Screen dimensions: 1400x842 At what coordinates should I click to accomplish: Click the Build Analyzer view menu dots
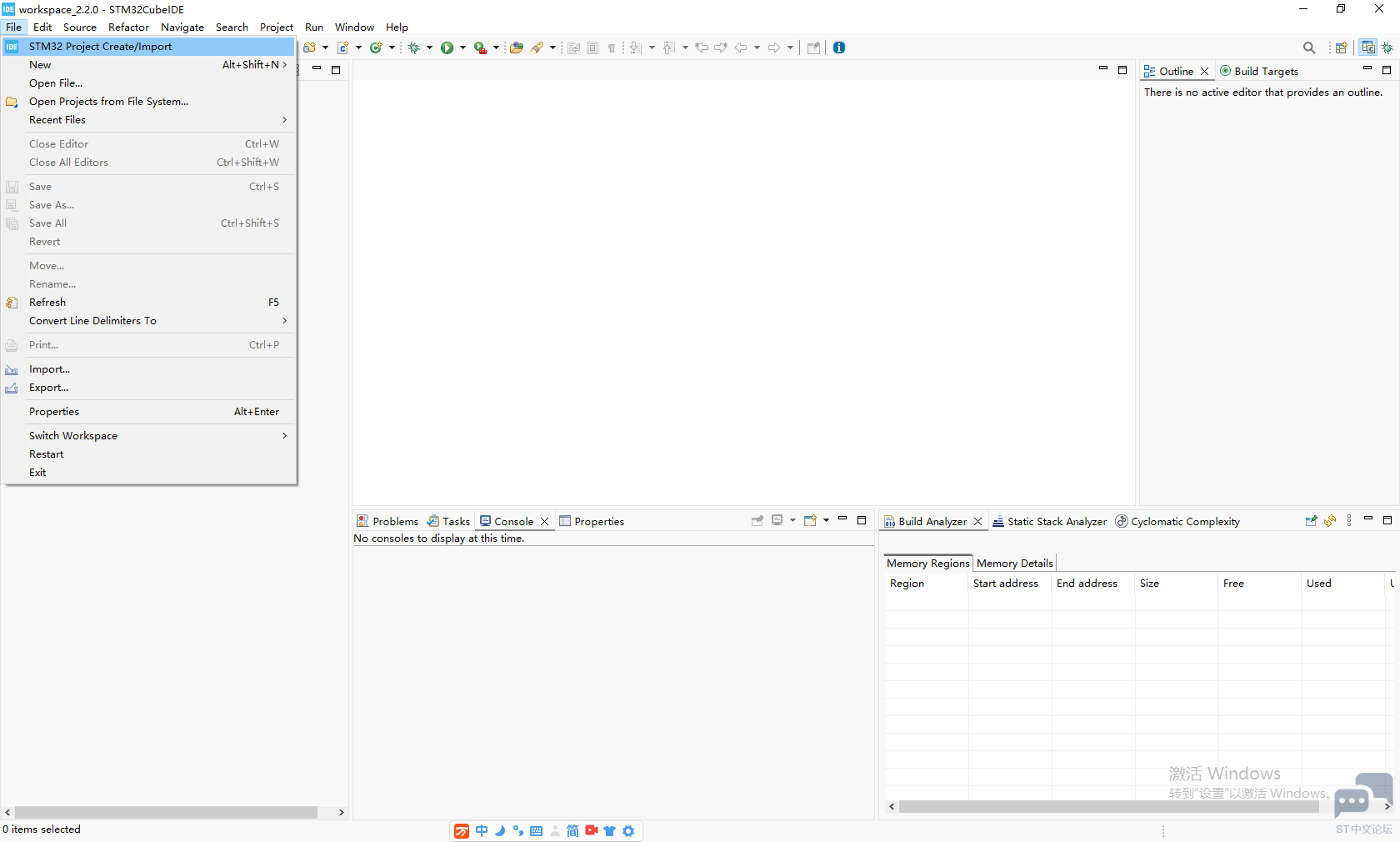tap(1349, 520)
